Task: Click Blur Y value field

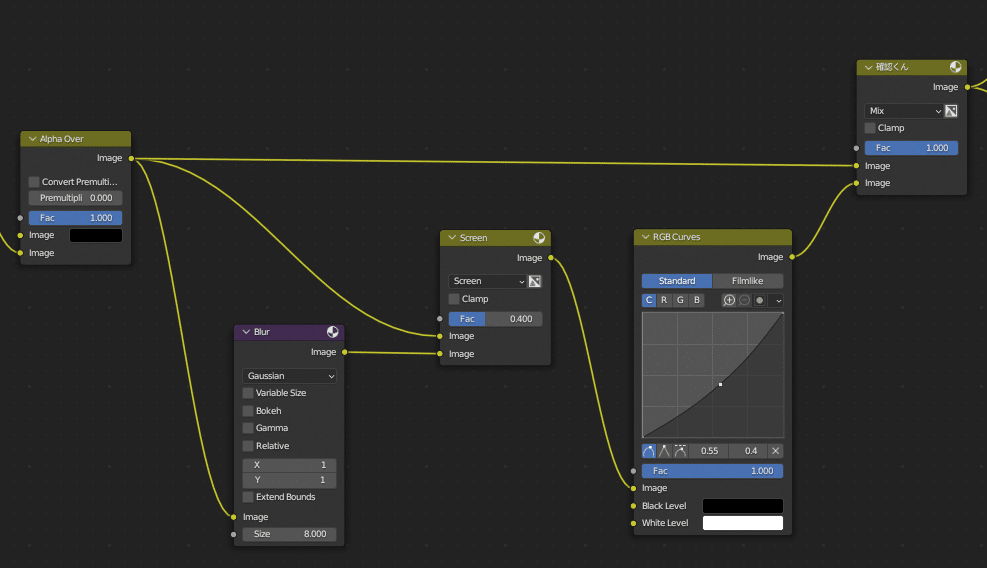Action: [290, 480]
